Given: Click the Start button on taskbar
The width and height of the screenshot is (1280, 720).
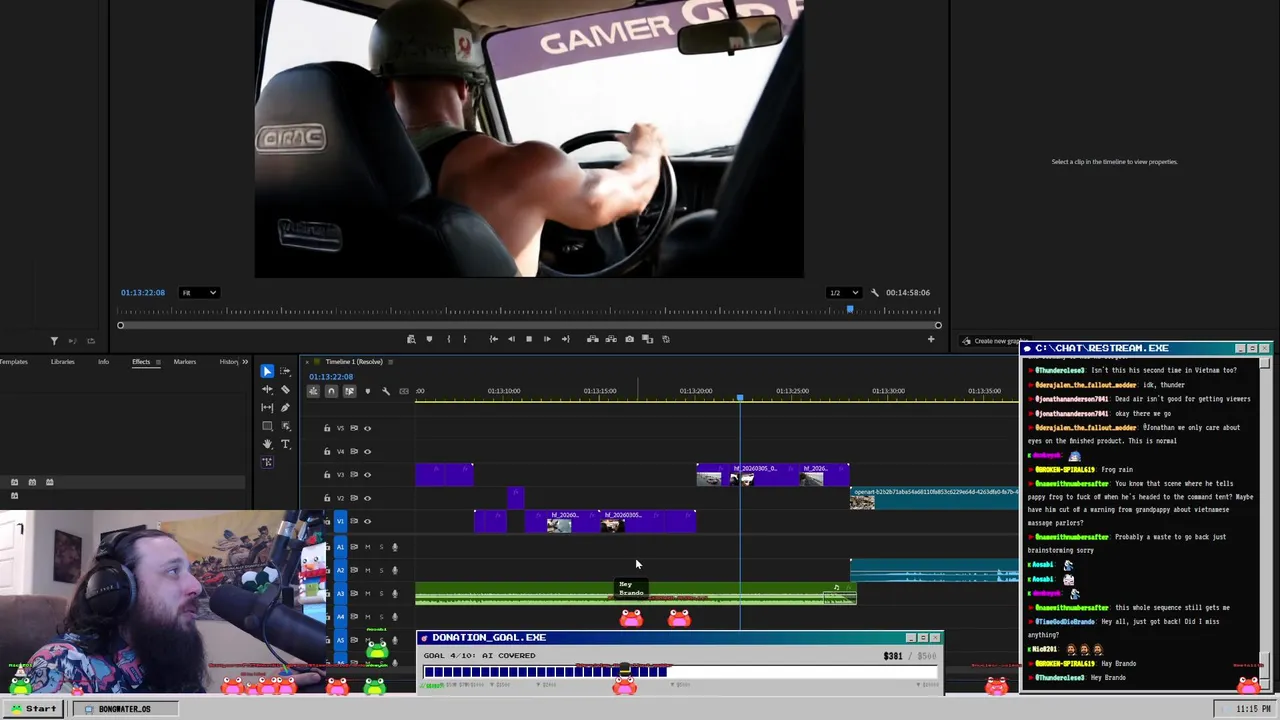Looking at the screenshot, I should coord(34,709).
